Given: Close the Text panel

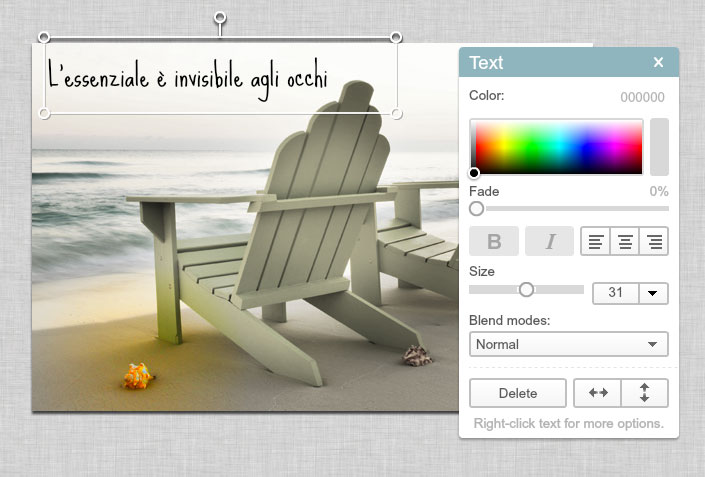Looking at the screenshot, I should click(658, 63).
